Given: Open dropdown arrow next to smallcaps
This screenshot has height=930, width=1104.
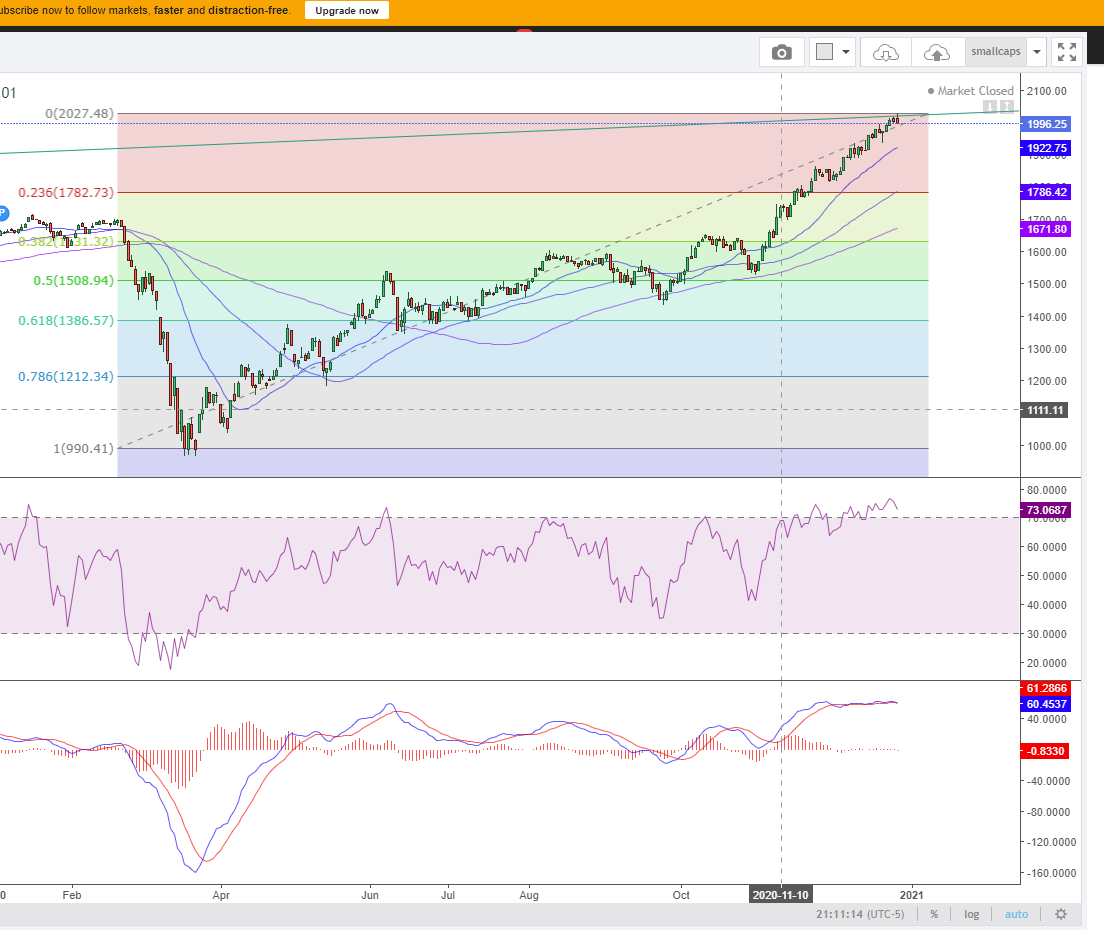Looking at the screenshot, I should [1037, 52].
